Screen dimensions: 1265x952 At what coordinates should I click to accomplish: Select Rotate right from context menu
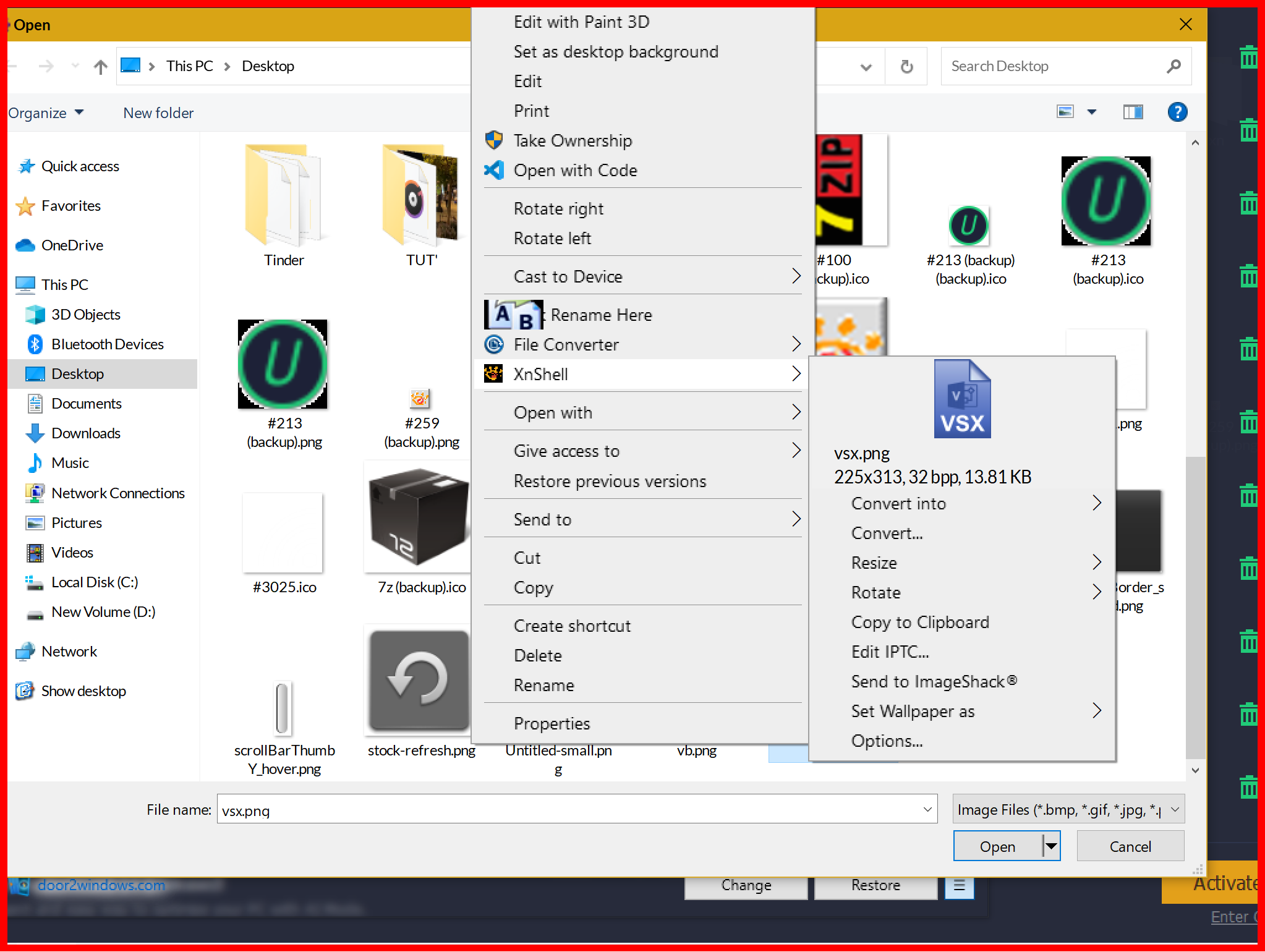(558, 209)
